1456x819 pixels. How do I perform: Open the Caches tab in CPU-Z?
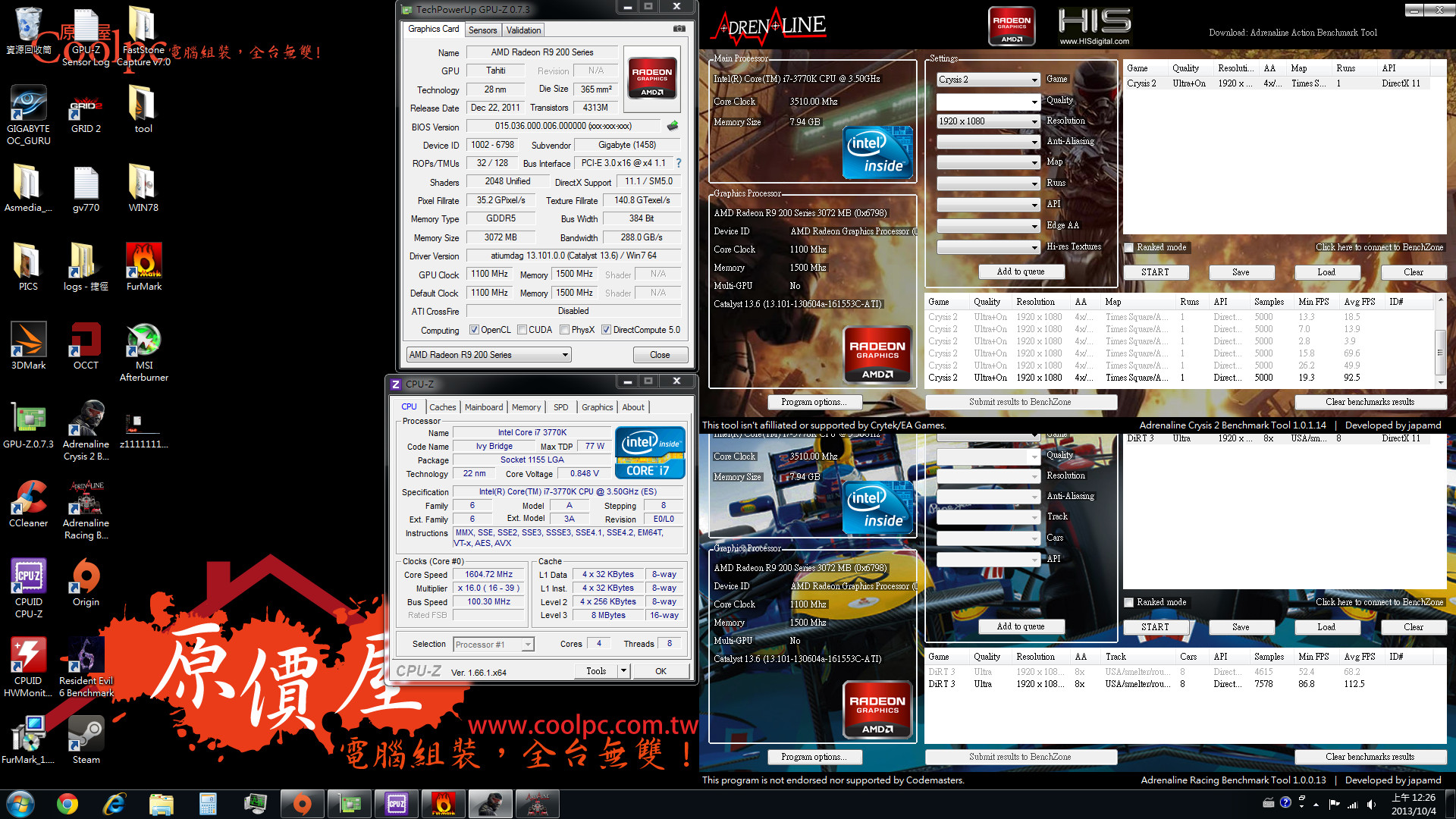pyautogui.click(x=443, y=407)
